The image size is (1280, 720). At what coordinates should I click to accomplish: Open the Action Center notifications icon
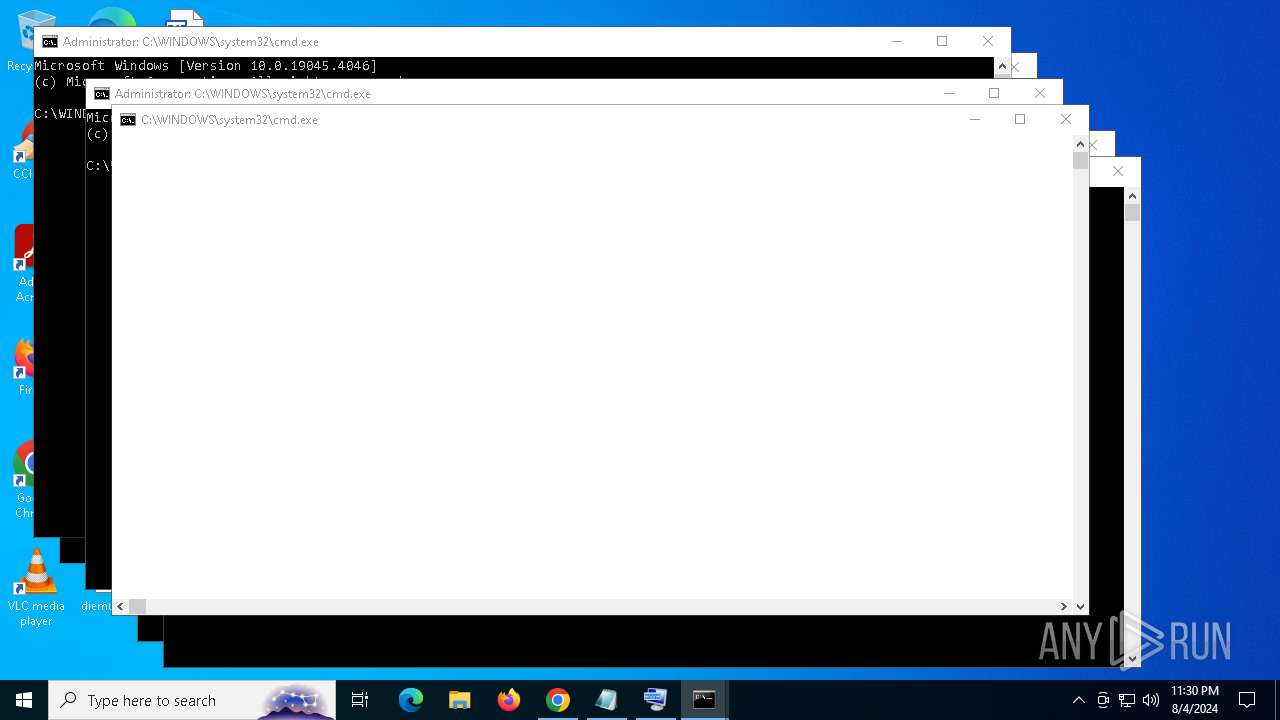pos(1247,700)
